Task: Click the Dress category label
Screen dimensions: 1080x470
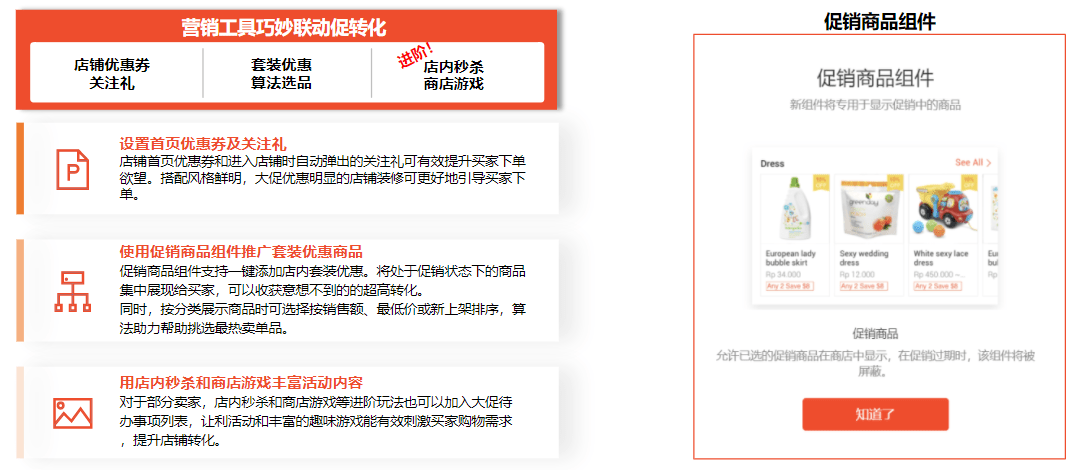Action: (x=772, y=164)
